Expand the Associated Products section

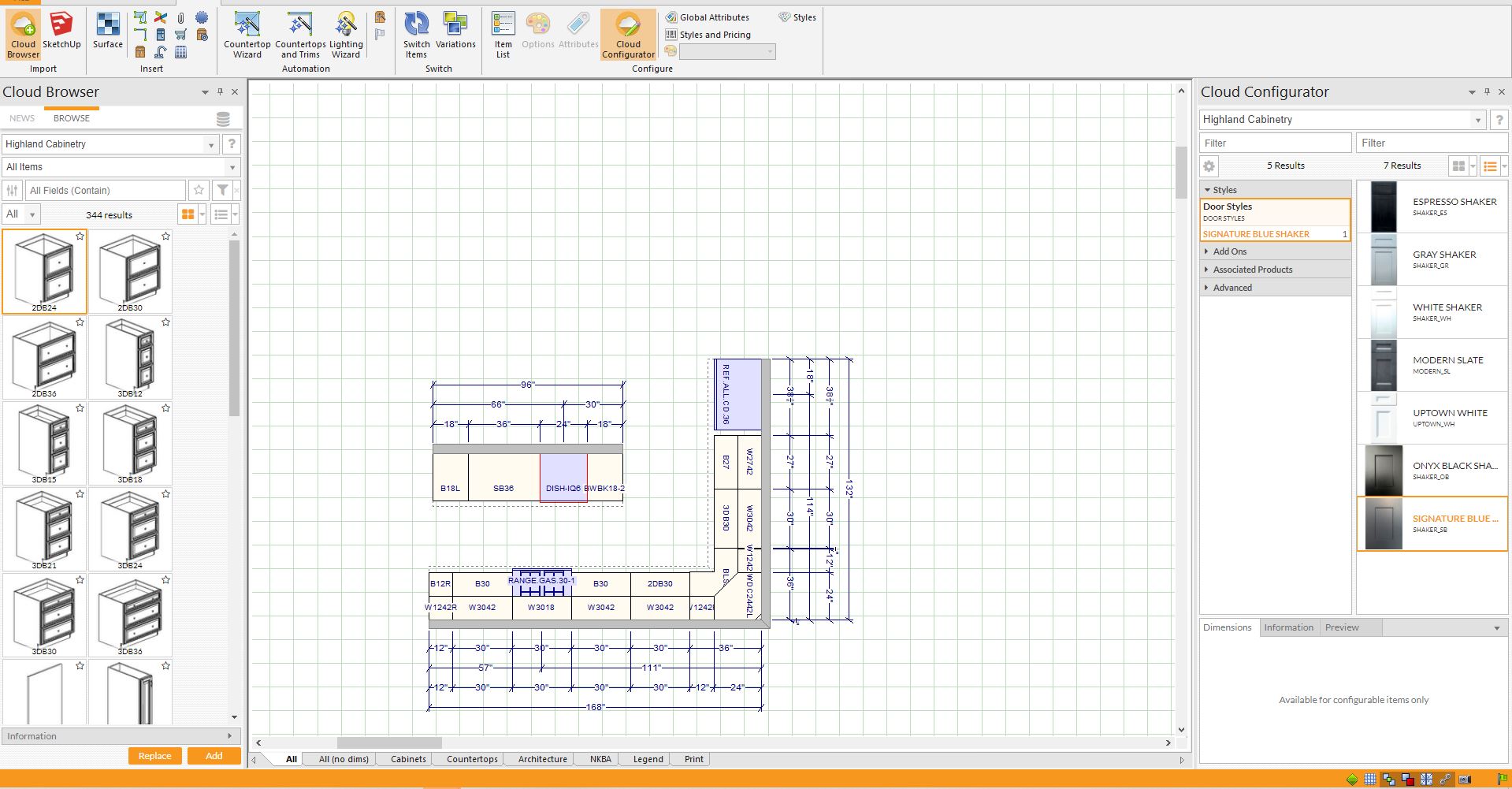1276,270
